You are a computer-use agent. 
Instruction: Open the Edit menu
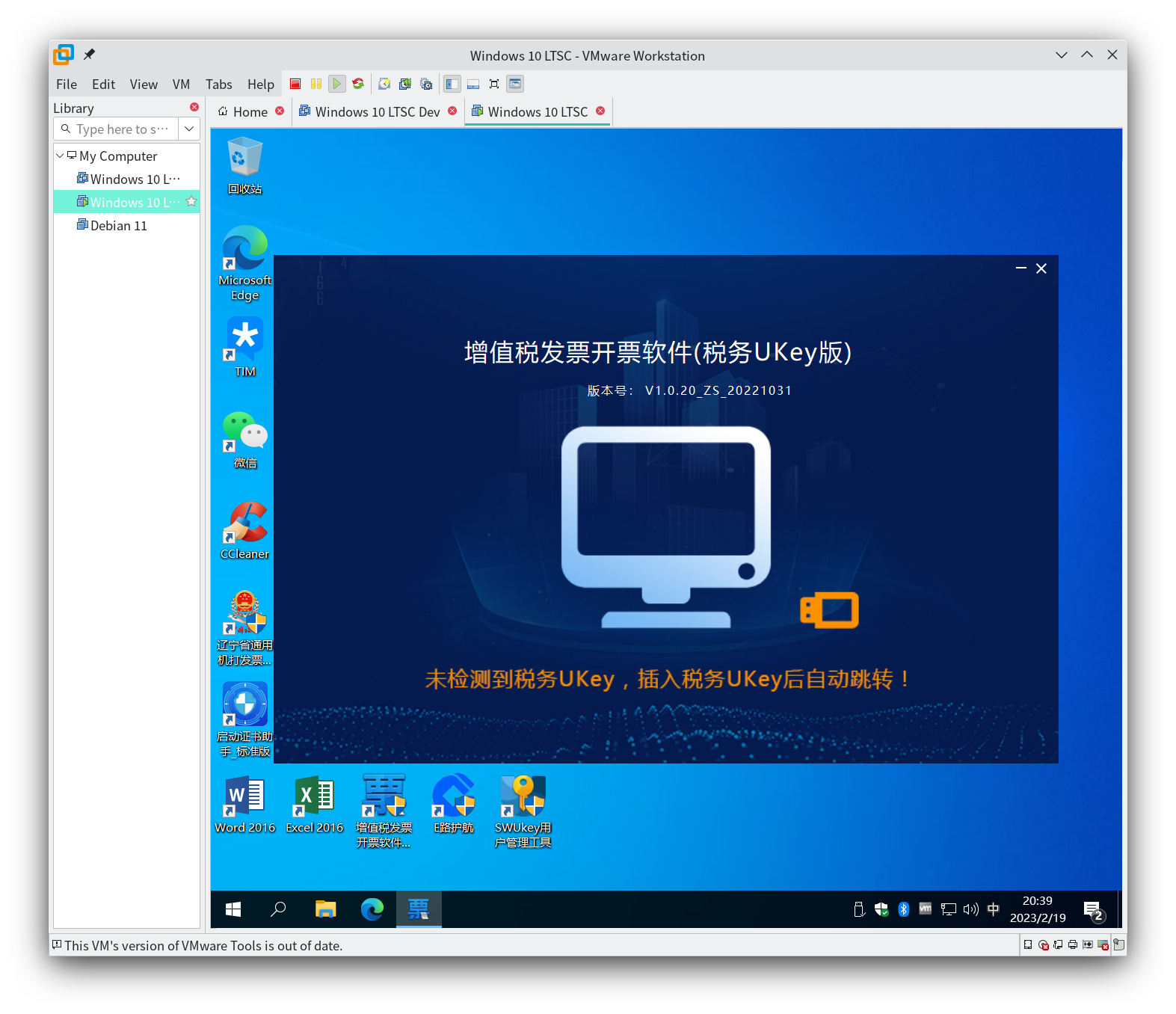click(x=103, y=84)
